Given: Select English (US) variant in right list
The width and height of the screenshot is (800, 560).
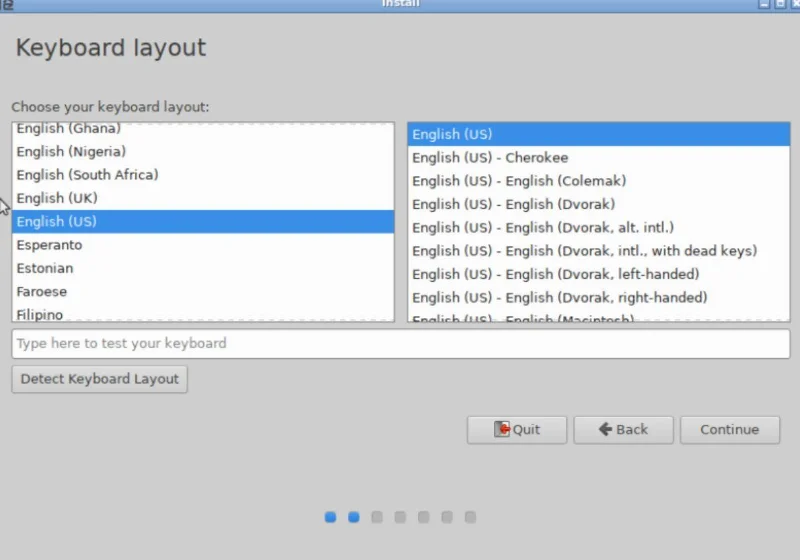Looking at the screenshot, I should tap(598, 134).
